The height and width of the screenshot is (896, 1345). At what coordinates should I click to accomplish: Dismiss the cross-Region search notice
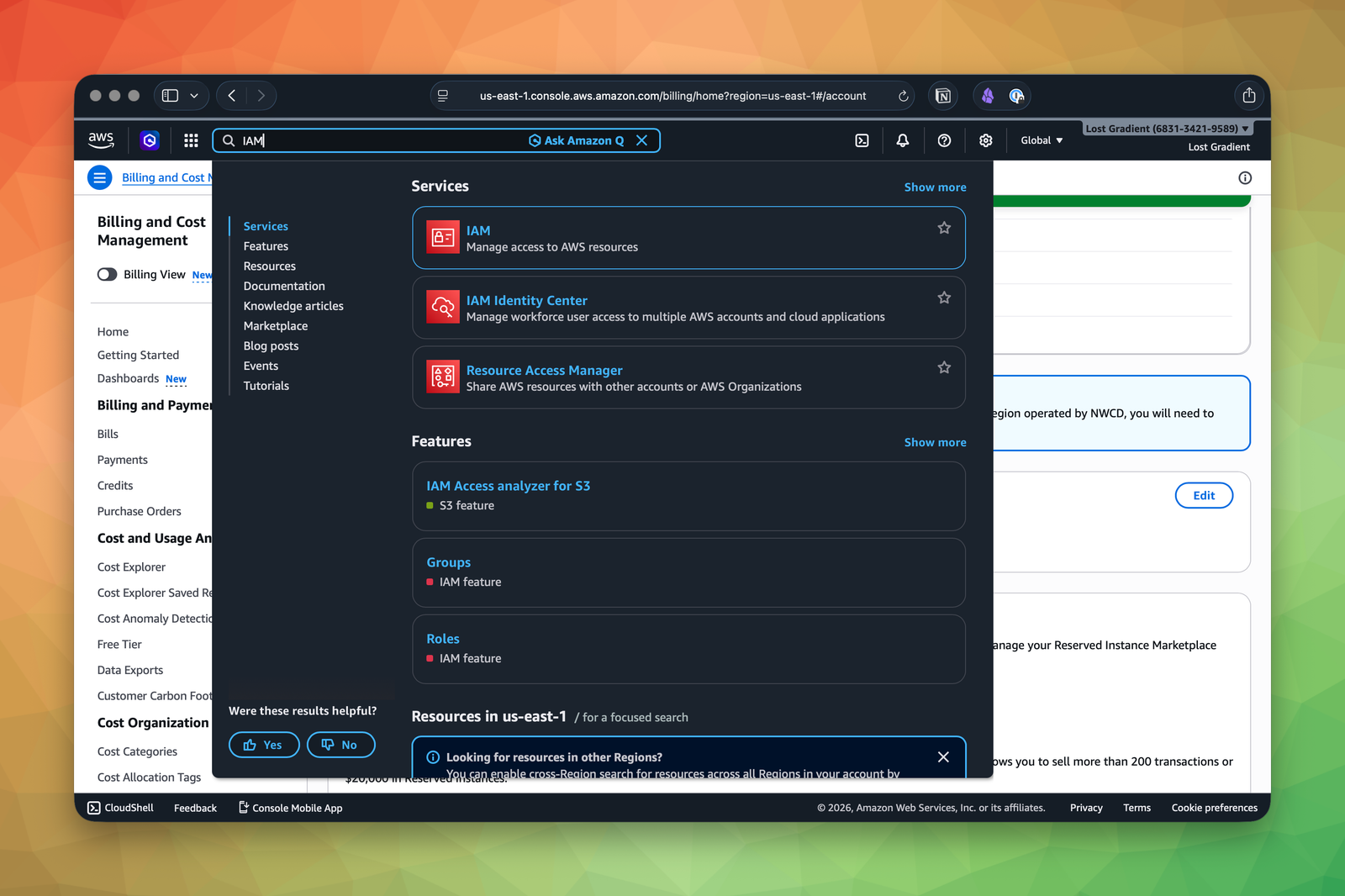[943, 757]
